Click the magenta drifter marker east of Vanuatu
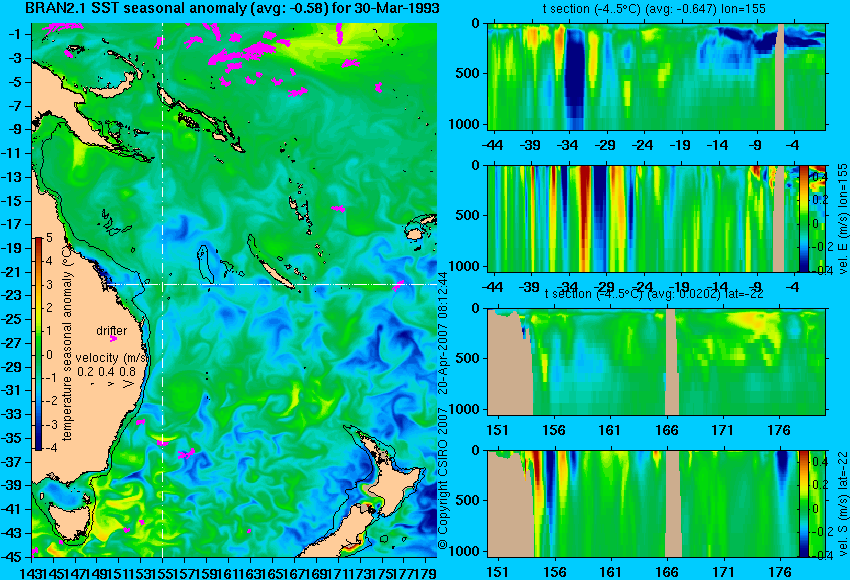The height and width of the screenshot is (580, 850). [338, 208]
